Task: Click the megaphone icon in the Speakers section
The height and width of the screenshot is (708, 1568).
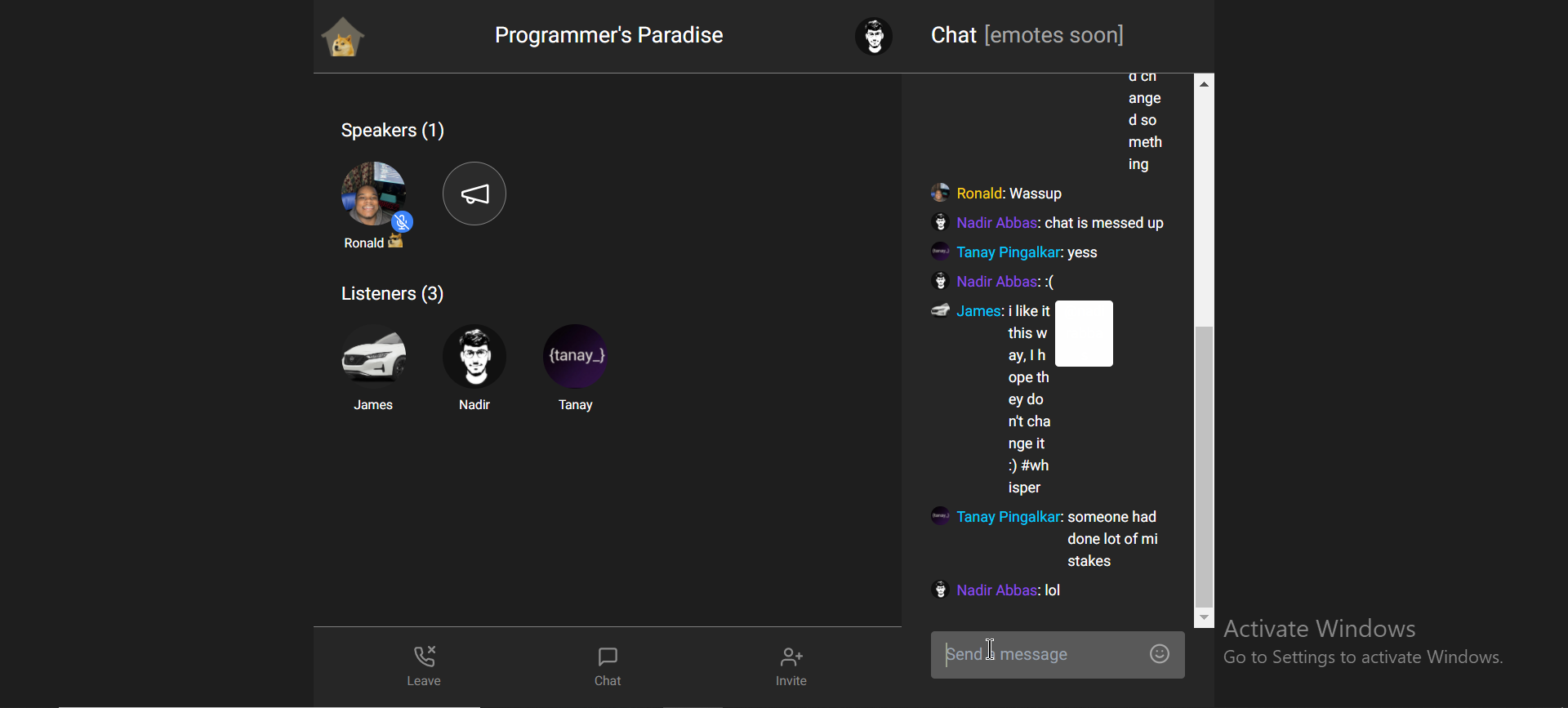Action: (474, 193)
